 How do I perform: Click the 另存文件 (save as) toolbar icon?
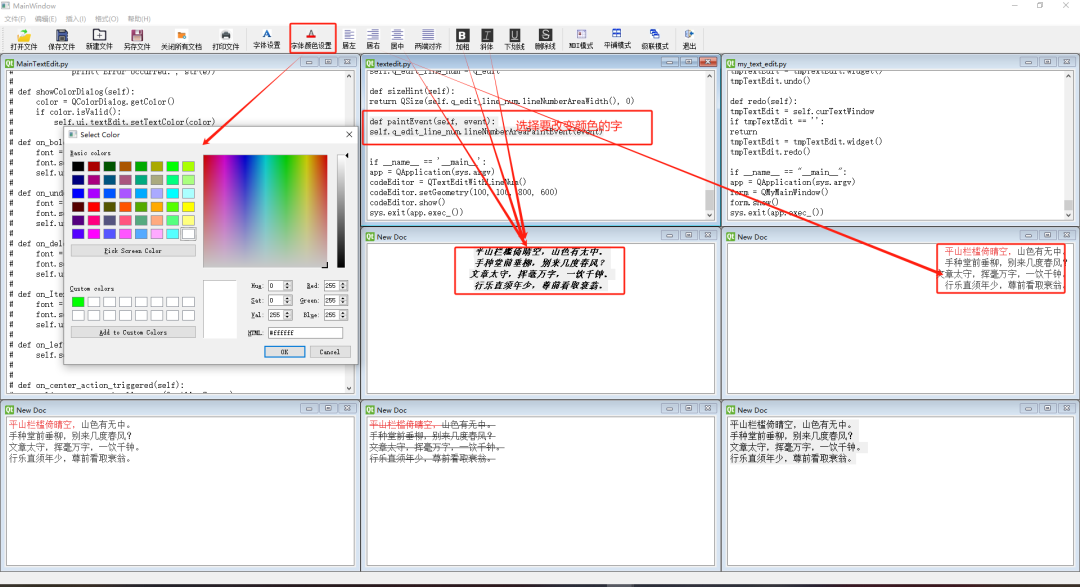[136, 39]
